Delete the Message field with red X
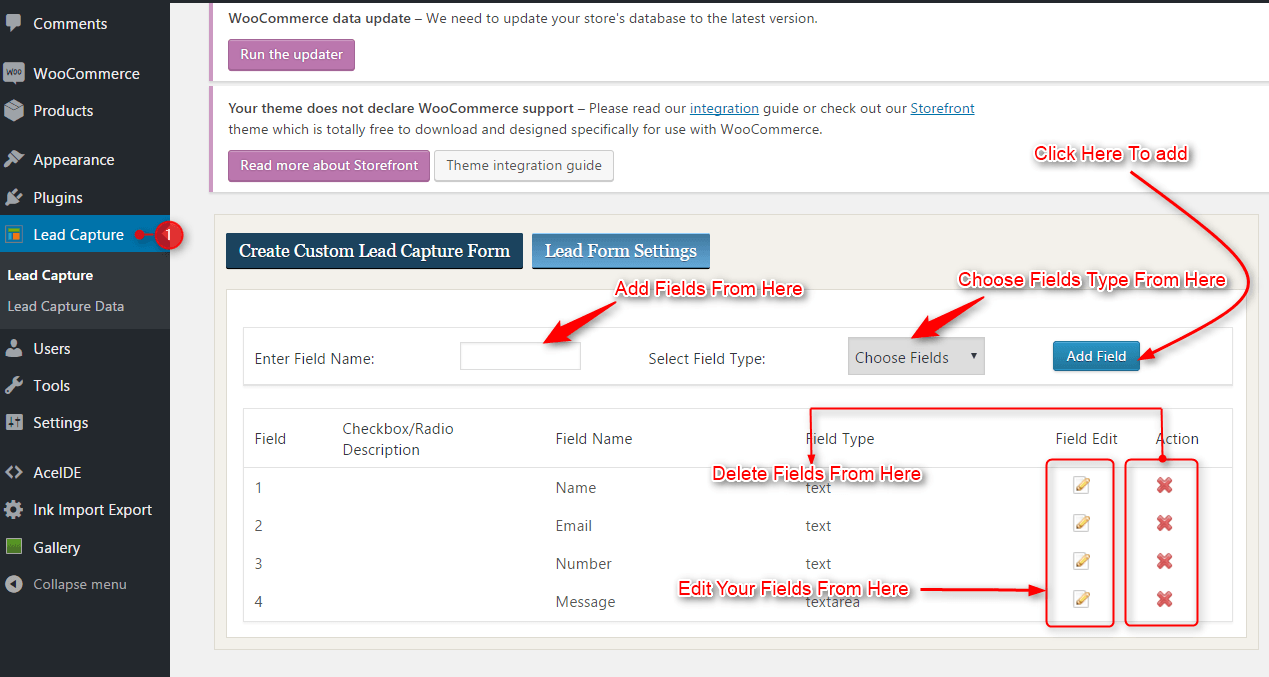The height and width of the screenshot is (677, 1269). pos(1164,599)
